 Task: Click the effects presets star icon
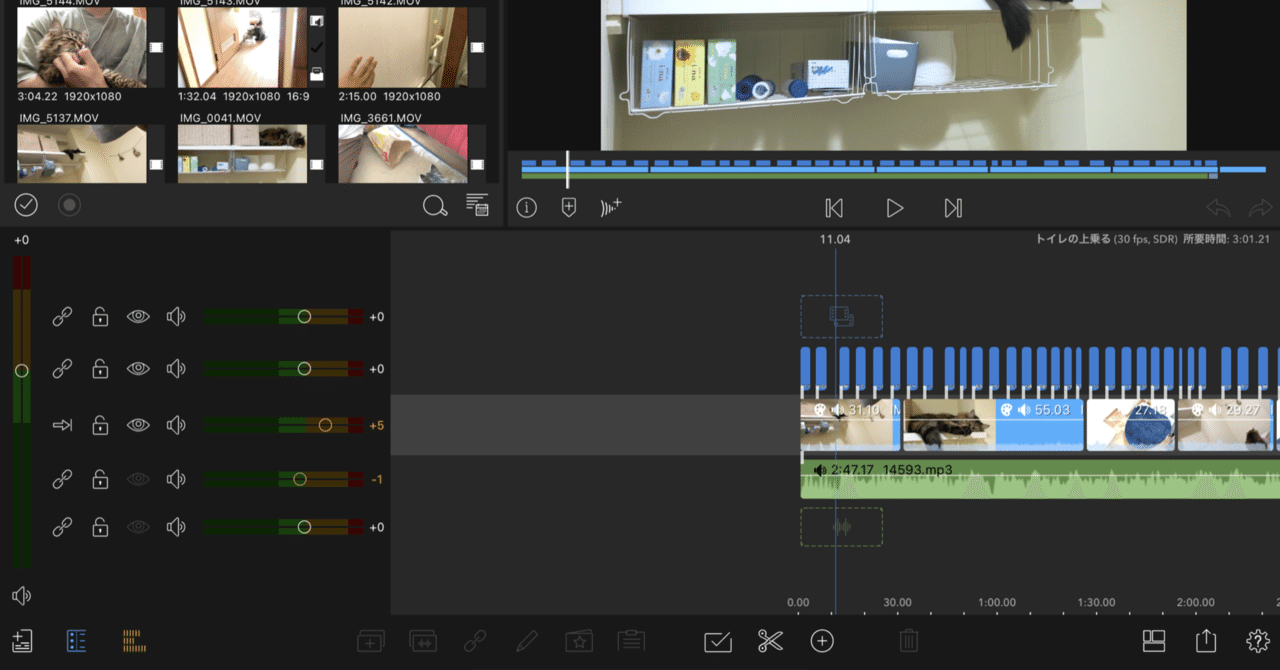coord(579,641)
